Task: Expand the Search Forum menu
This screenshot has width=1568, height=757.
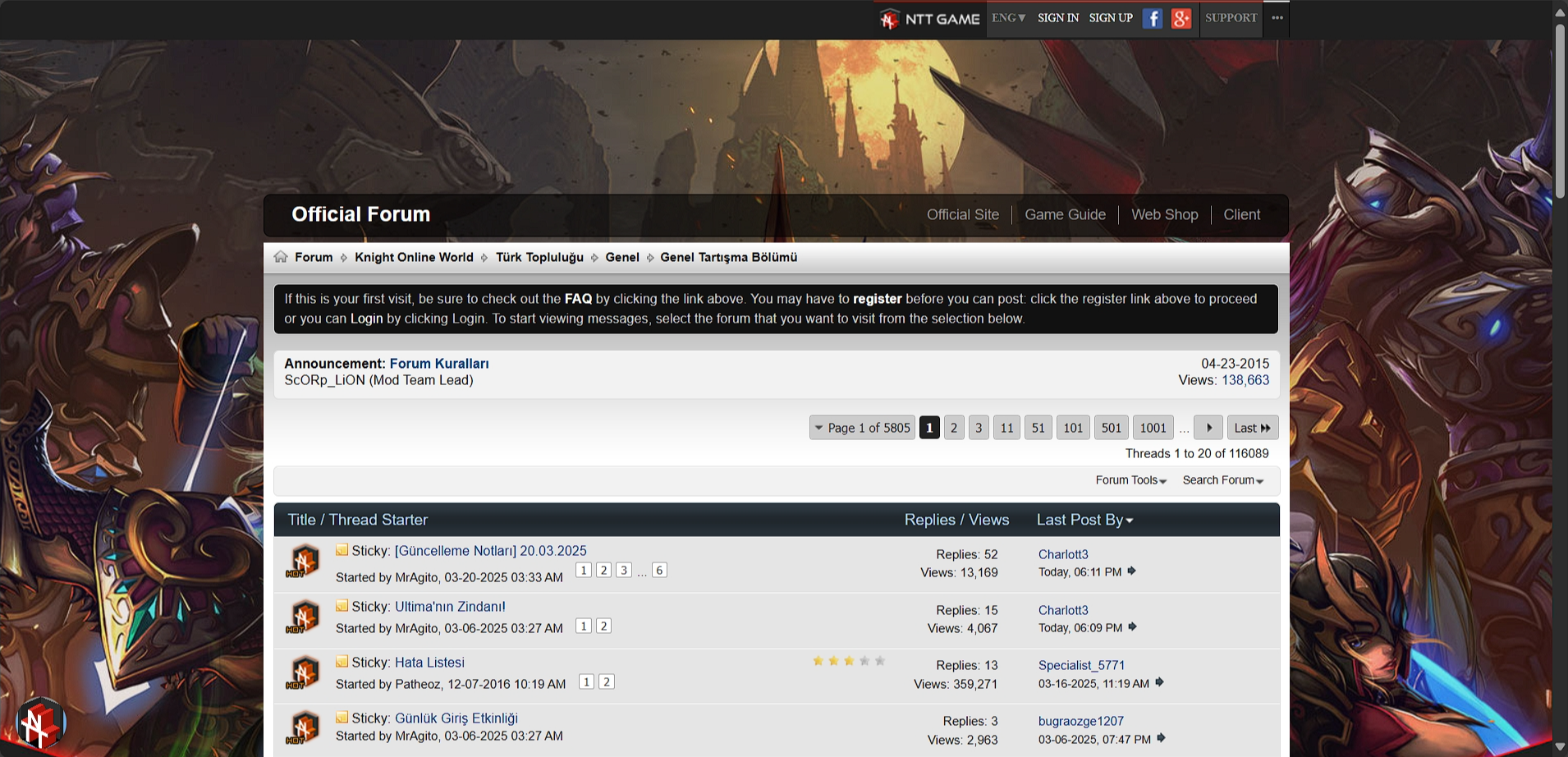Action: point(1222,480)
